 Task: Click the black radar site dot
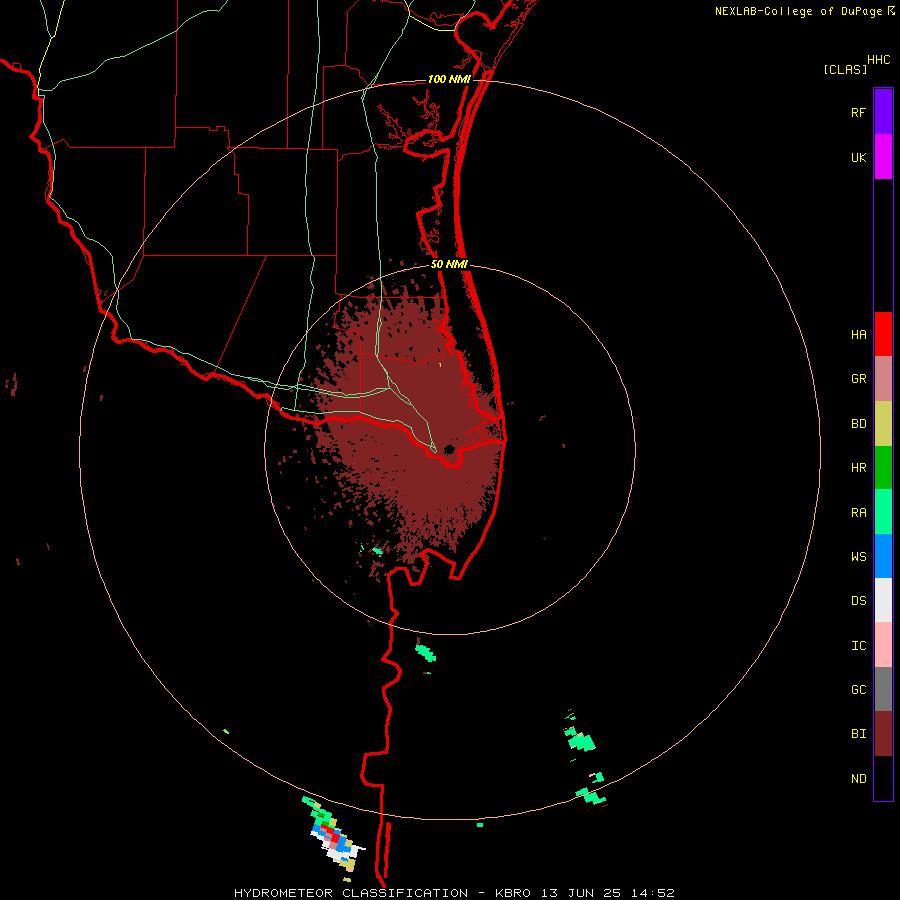tap(449, 449)
